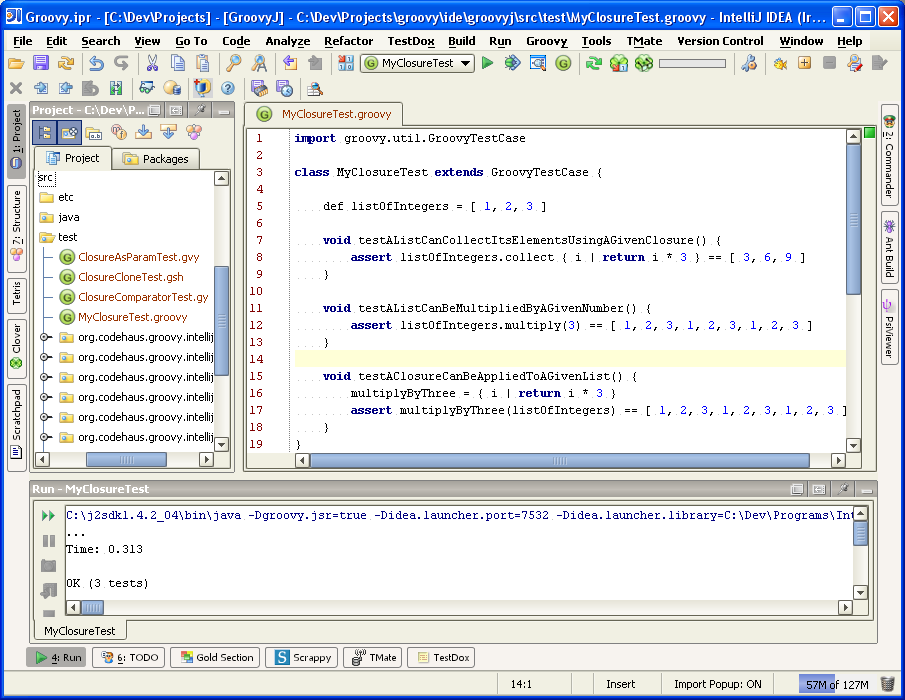Rerun tests with the double green arrow

48,515
